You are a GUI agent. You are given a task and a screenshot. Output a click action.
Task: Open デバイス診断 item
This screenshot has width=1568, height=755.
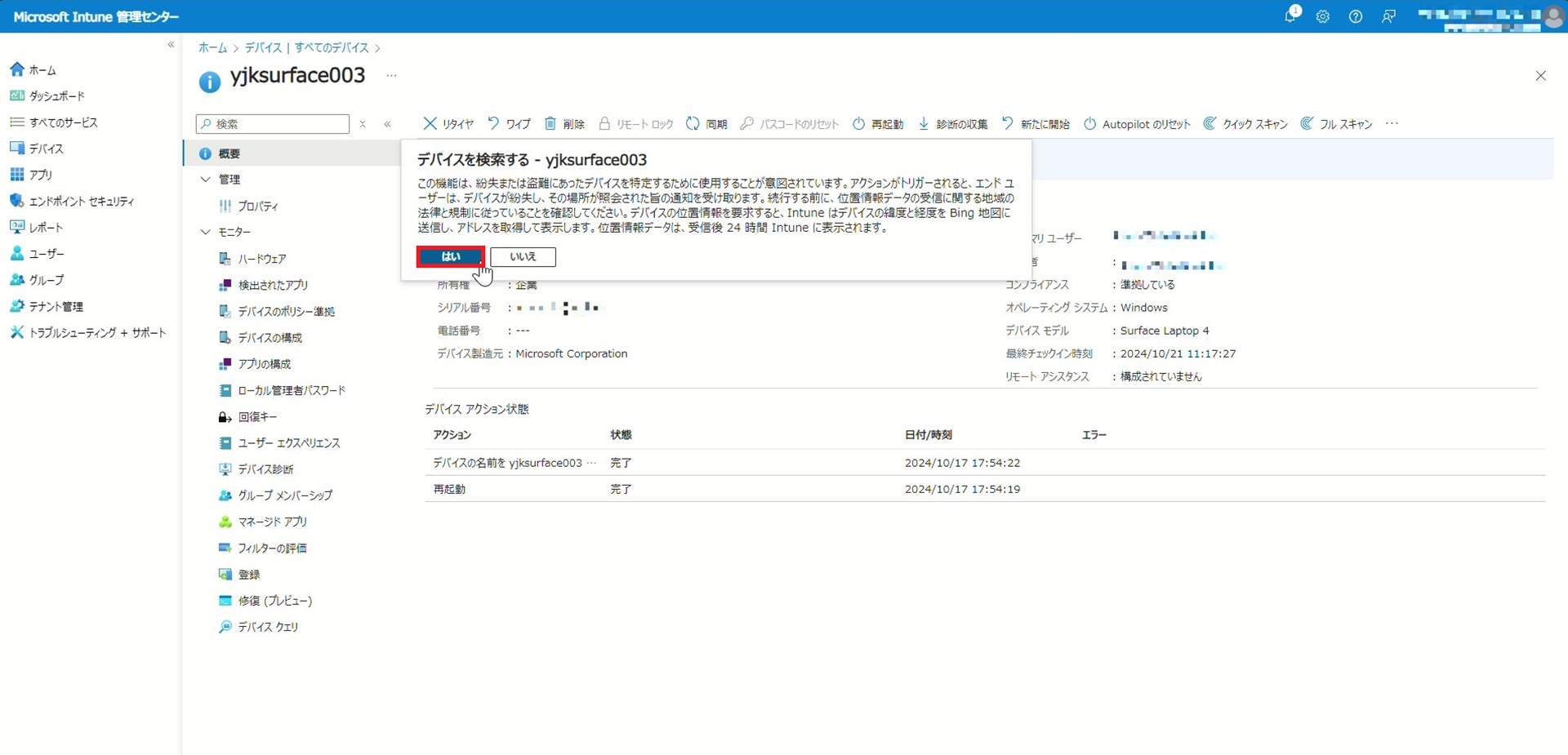pos(256,469)
